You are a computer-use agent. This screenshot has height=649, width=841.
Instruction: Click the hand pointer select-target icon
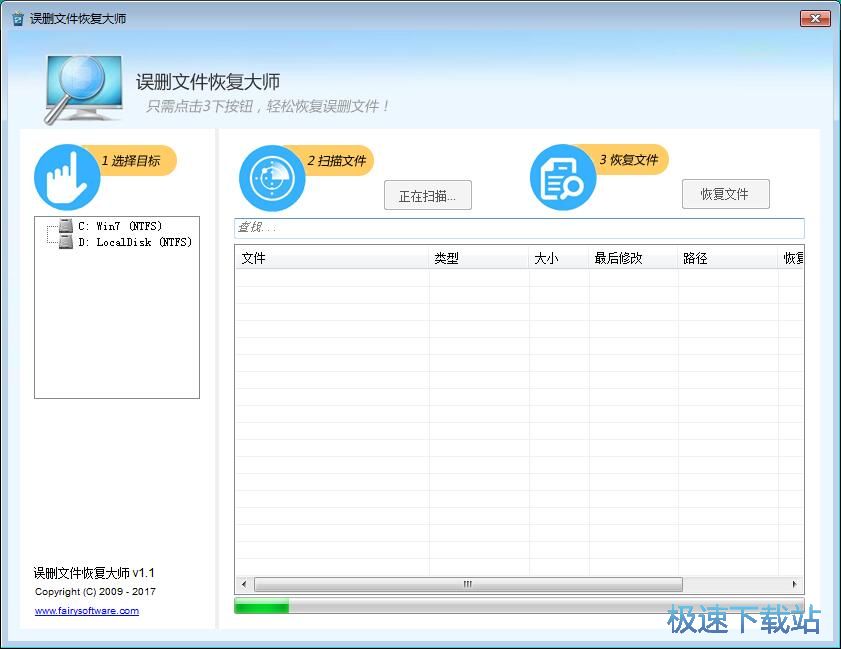(x=67, y=177)
